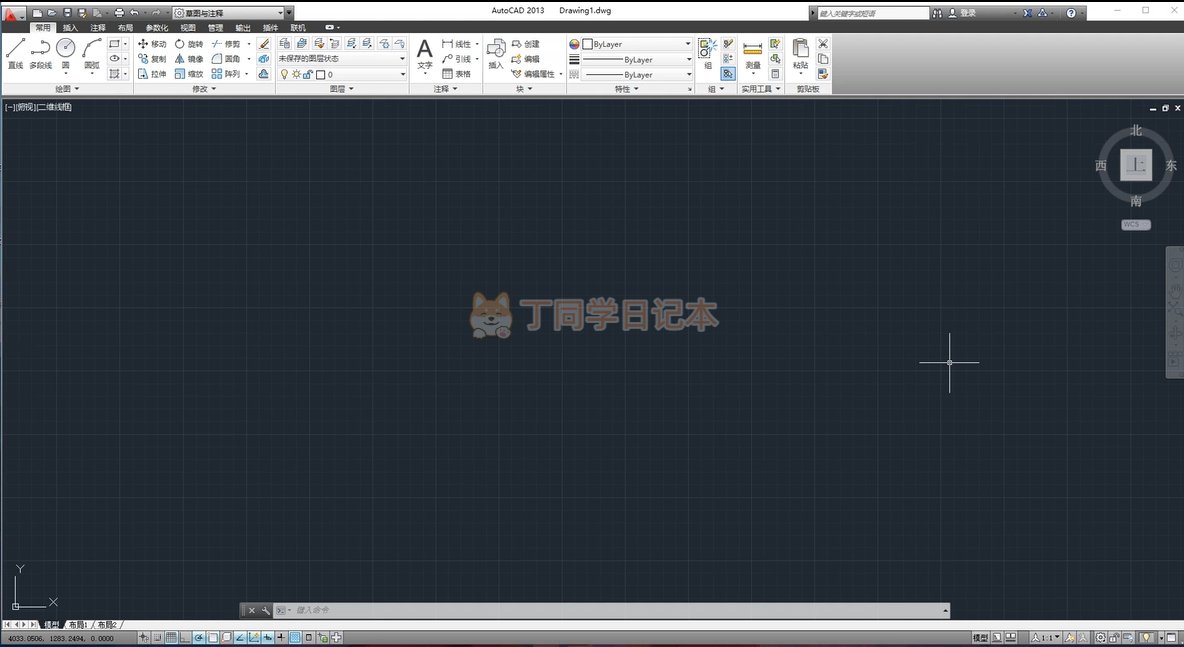This screenshot has height=647, width=1184.
Task: Click the Copy (复制) tool
Action: (152, 59)
